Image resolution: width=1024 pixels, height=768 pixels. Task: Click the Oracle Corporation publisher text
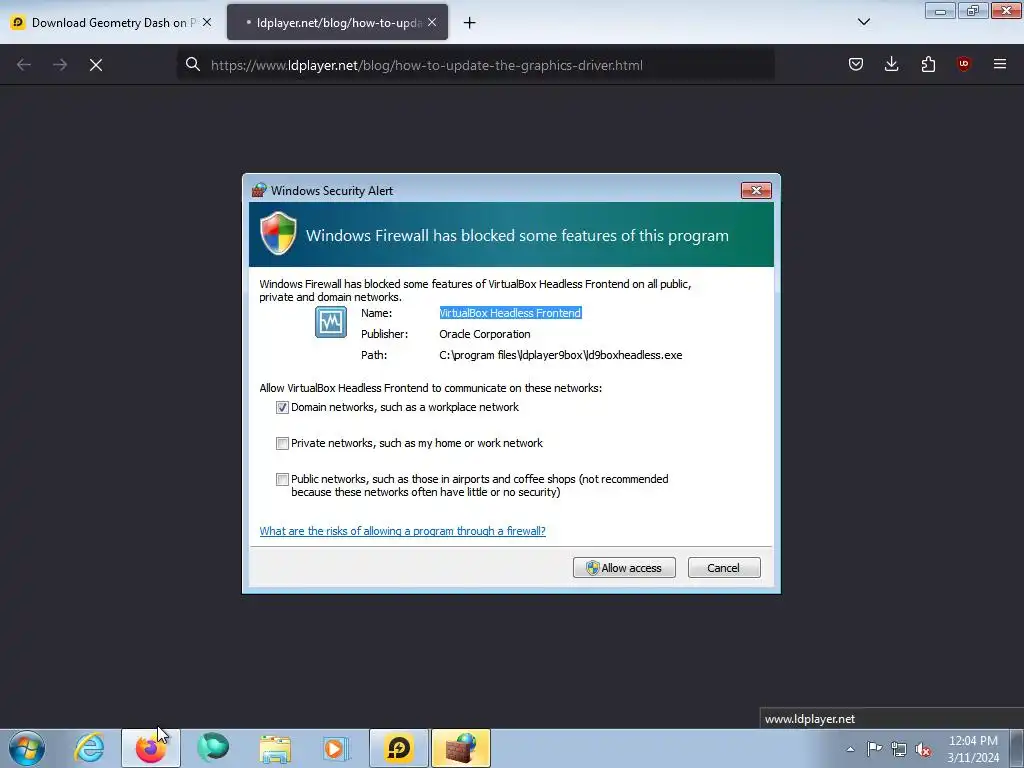[x=485, y=334]
